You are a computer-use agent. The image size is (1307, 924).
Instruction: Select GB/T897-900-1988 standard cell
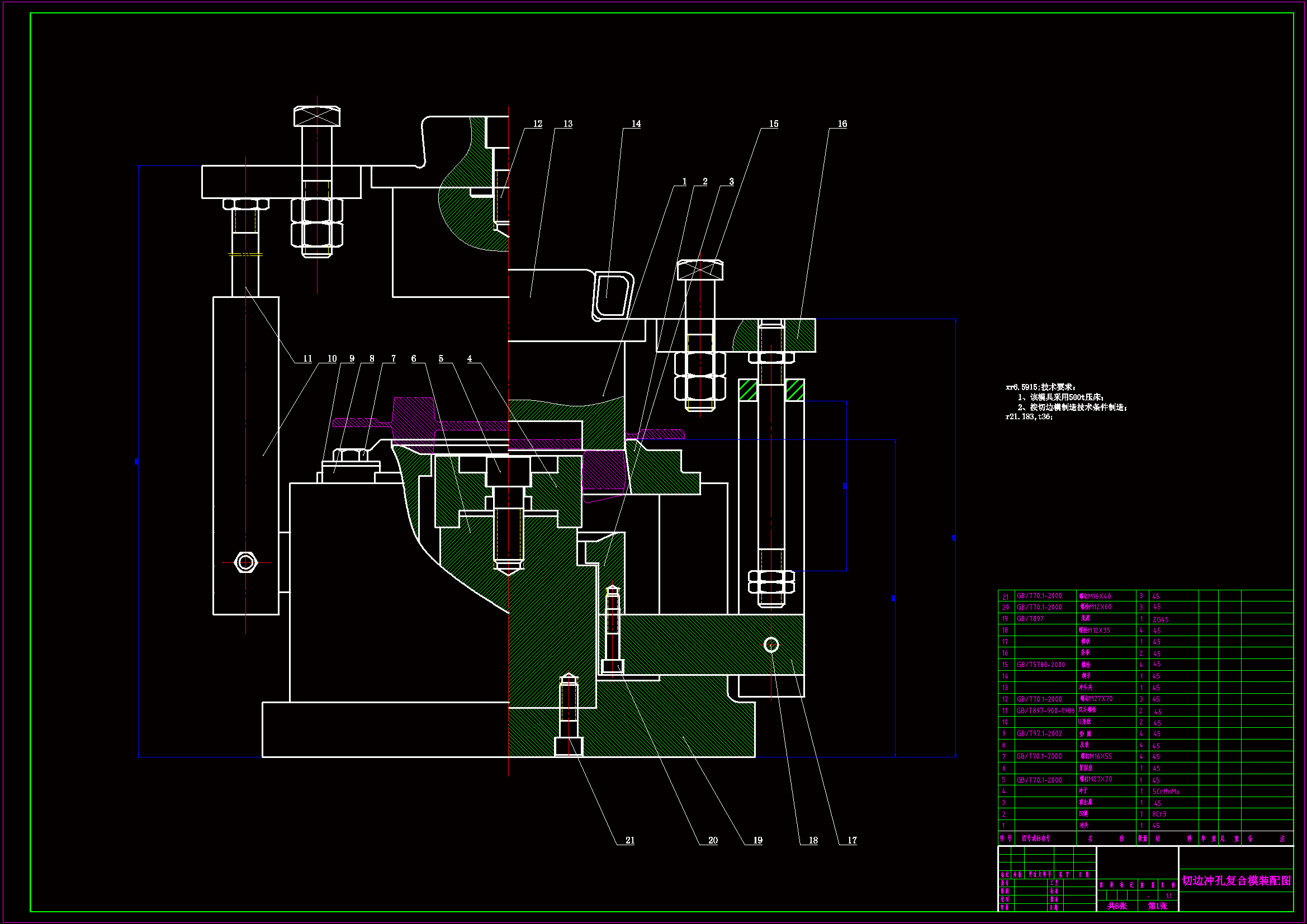(1045, 710)
